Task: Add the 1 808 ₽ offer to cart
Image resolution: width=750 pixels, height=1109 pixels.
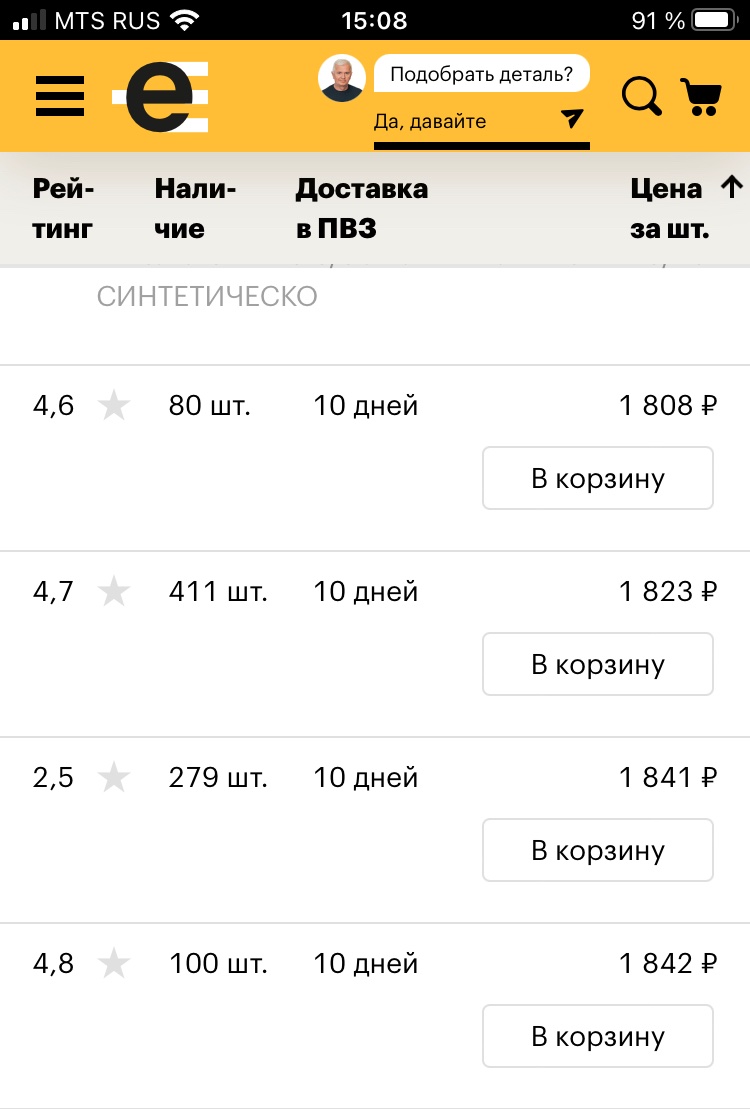Action: click(x=598, y=478)
